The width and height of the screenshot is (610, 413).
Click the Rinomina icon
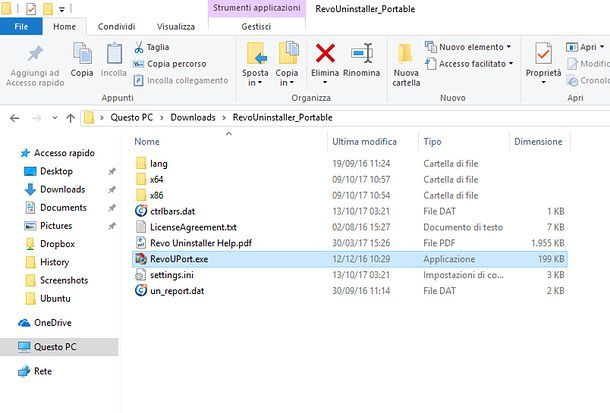pyautogui.click(x=362, y=53)
